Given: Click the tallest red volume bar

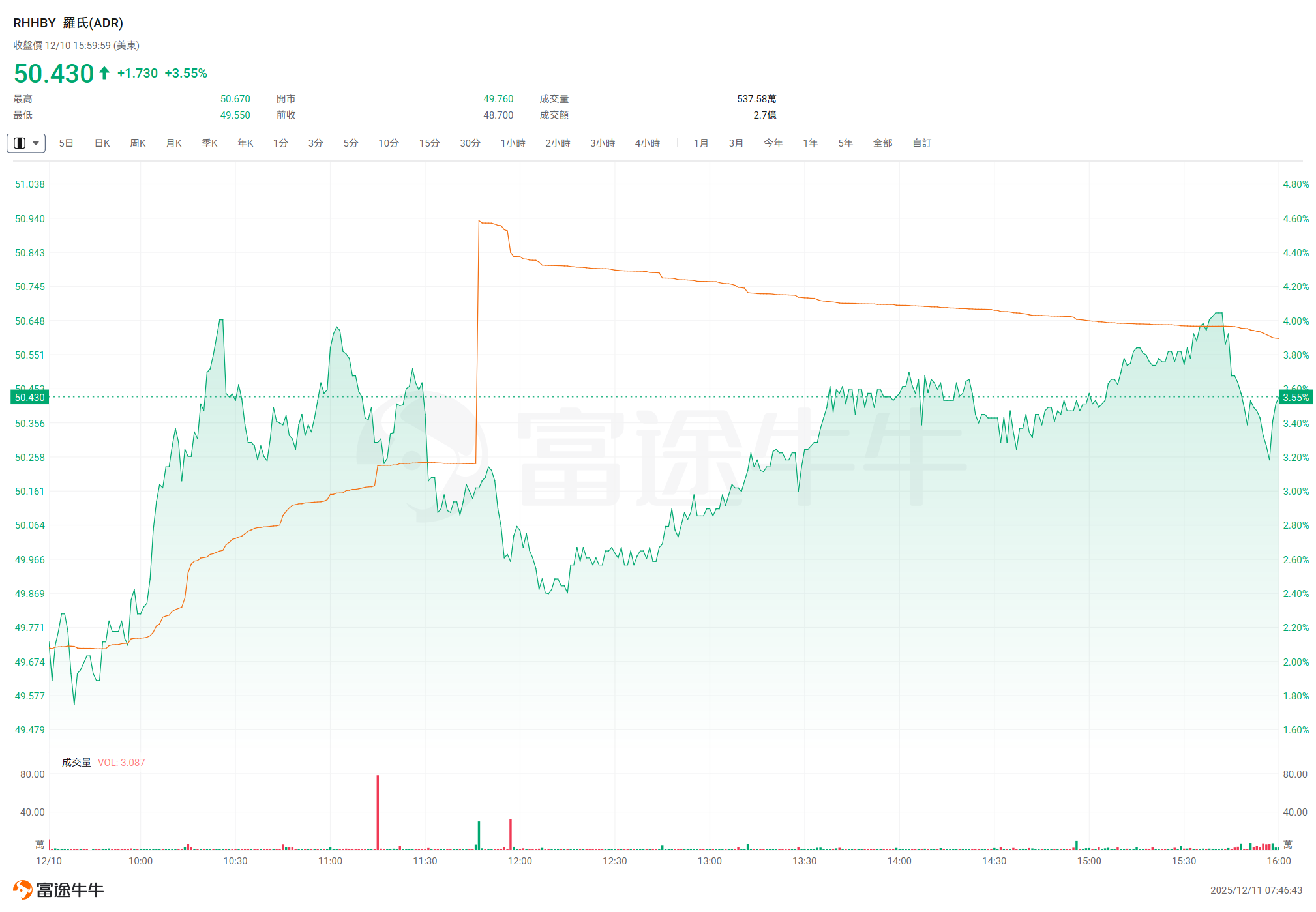Looking at the screenshot, I should pos(378,812).
